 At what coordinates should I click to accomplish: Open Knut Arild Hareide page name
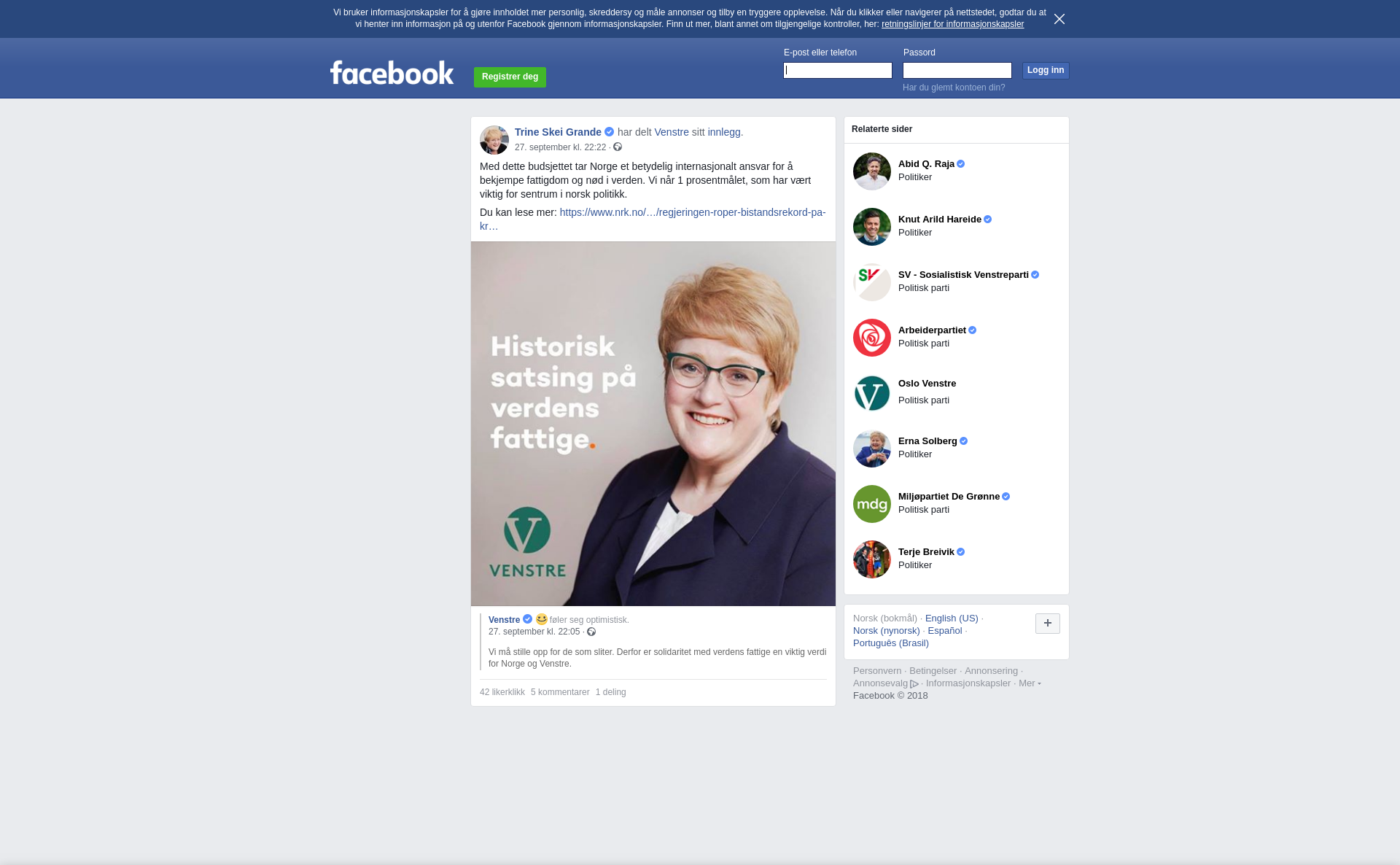tap(940, 220)
